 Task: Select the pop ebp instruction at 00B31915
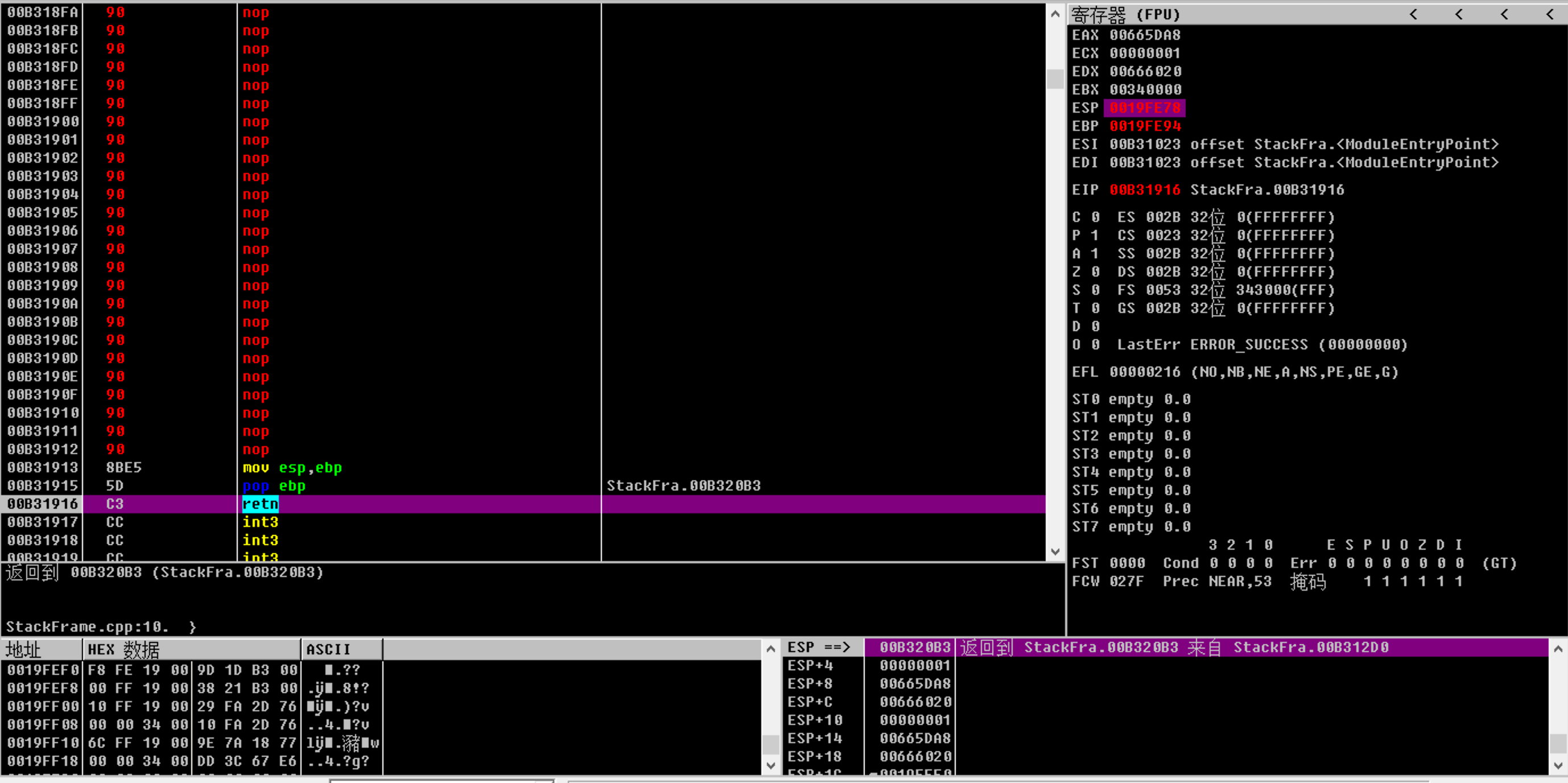(x=523, y=486)
